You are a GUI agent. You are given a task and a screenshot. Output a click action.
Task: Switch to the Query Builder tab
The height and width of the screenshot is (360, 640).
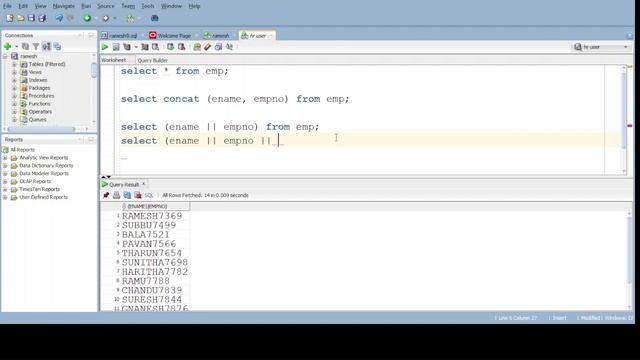[x=153, y=60]
